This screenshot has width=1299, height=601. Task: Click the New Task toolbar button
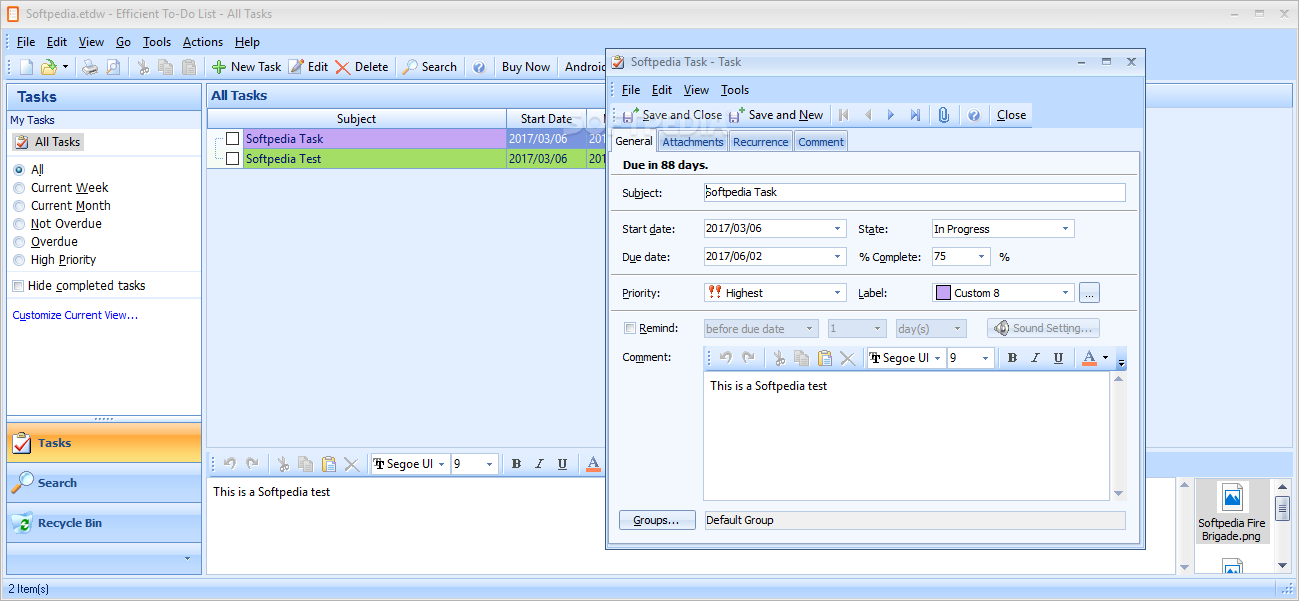tap(246, 67)
